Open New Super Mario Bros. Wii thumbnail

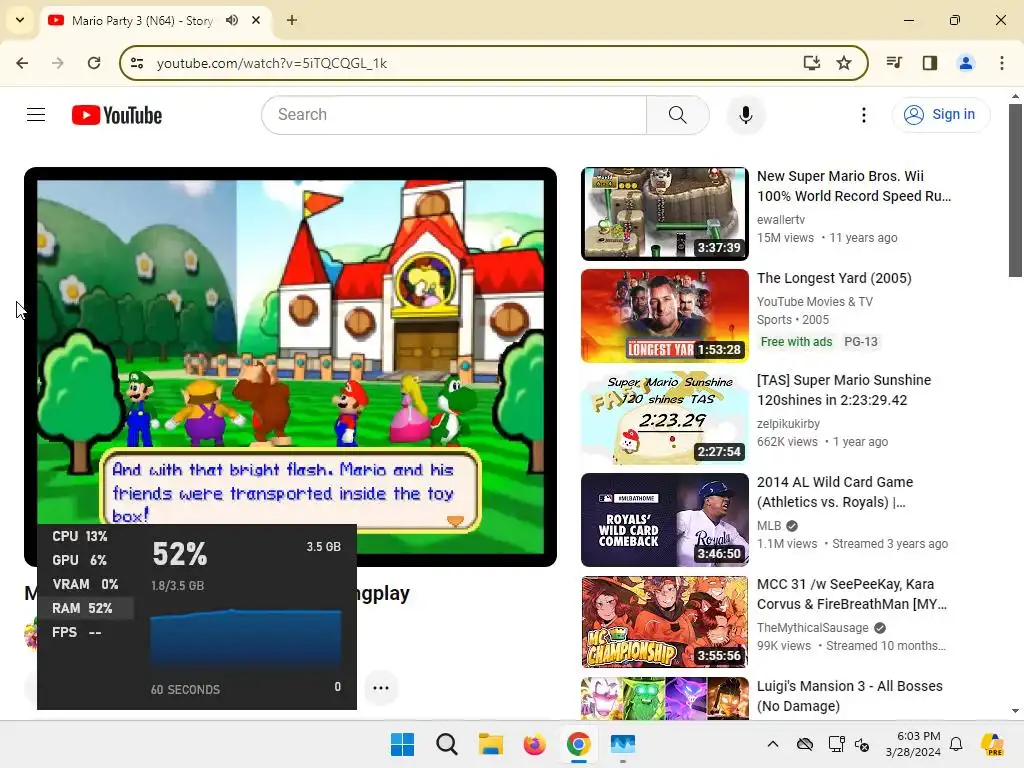coord(664,214)
